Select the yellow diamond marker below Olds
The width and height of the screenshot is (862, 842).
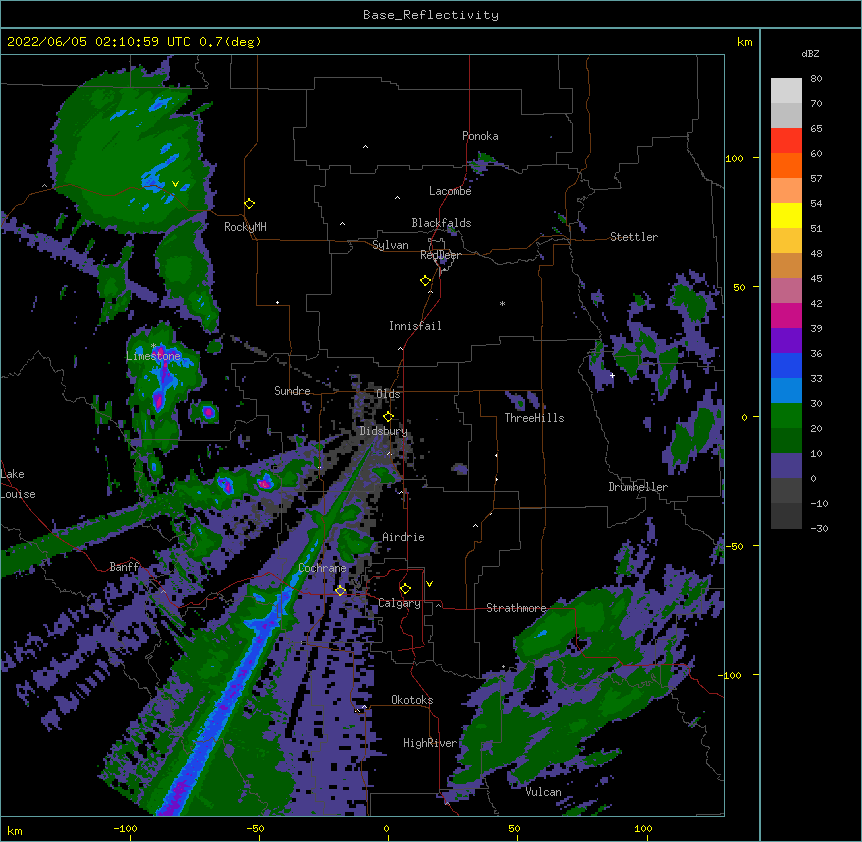click(388, 417)
